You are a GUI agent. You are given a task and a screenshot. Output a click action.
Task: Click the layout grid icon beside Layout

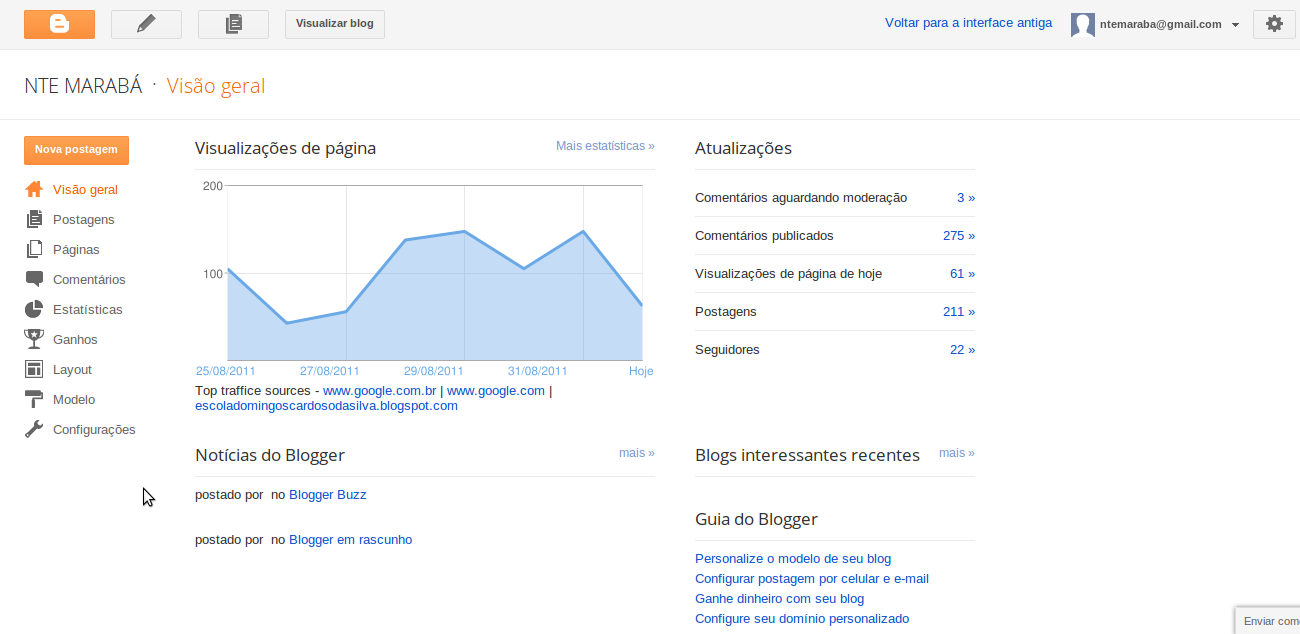tap(34, 369)
